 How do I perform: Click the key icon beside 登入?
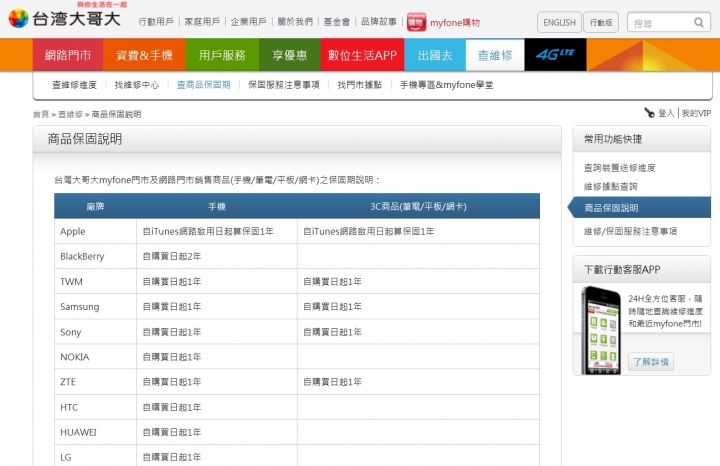[x=649, y=112]
